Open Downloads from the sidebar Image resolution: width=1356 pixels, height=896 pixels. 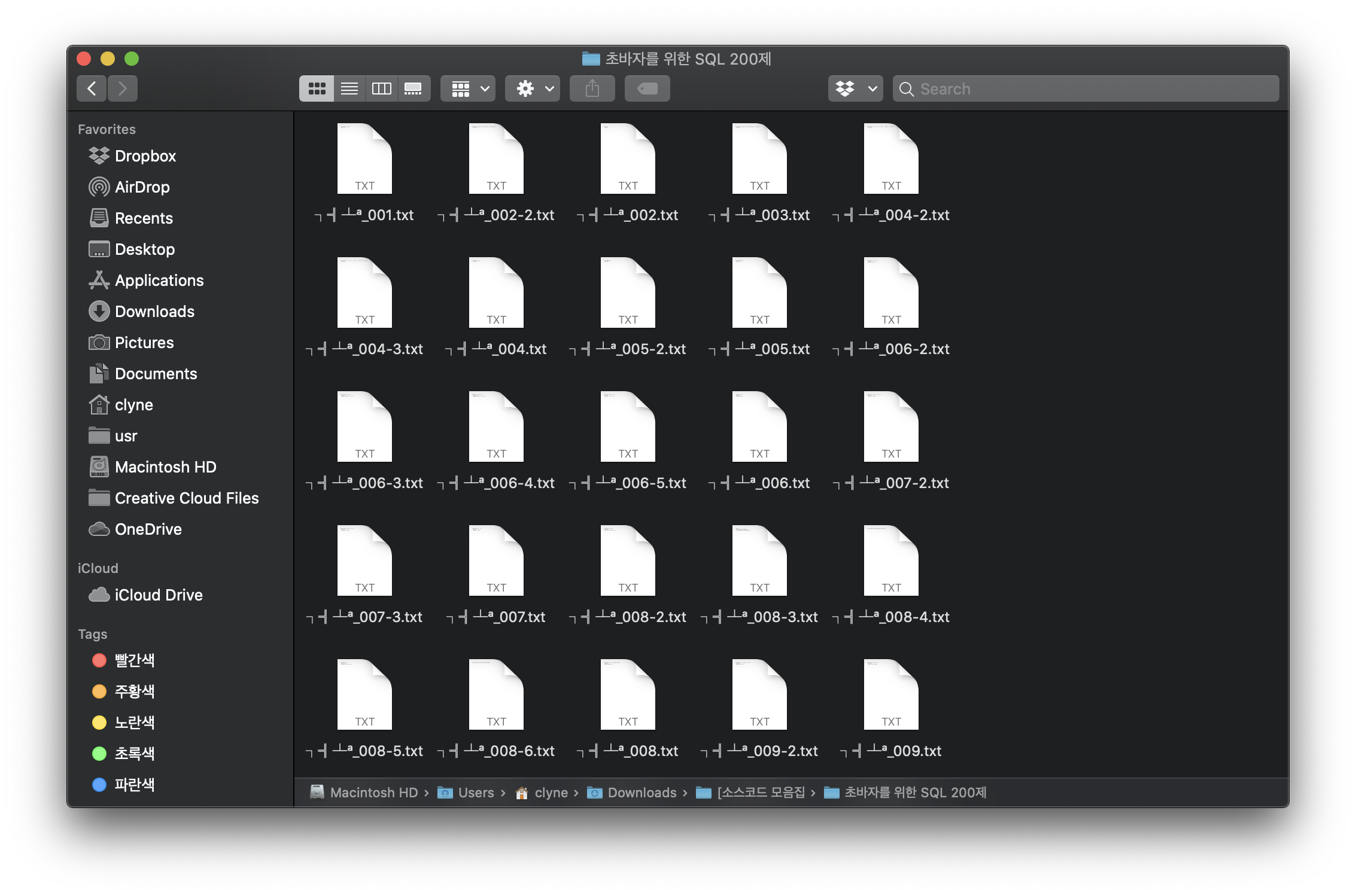click(x=154, y=312)
